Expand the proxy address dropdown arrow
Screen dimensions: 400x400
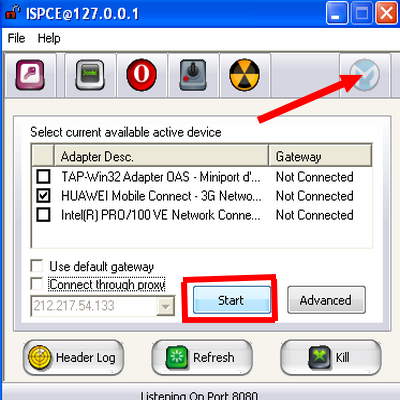click(166, 306)
